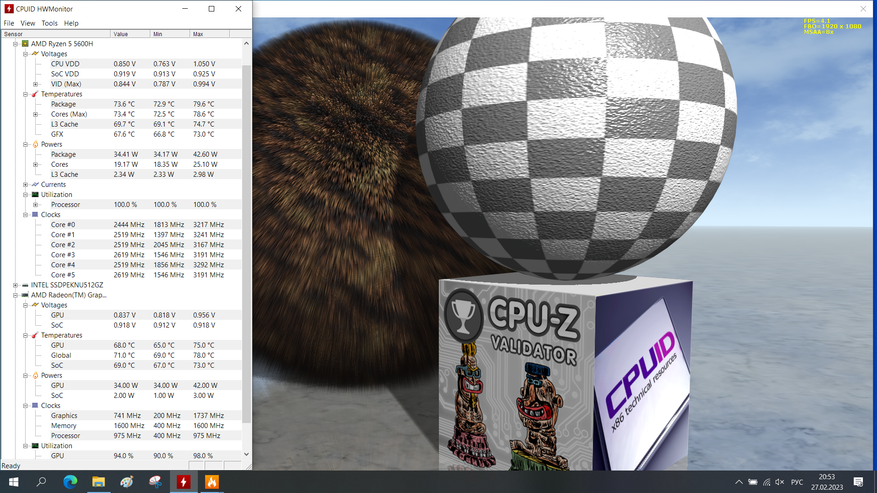
Task: Open the File menu
Action: [x=9, y=23]
